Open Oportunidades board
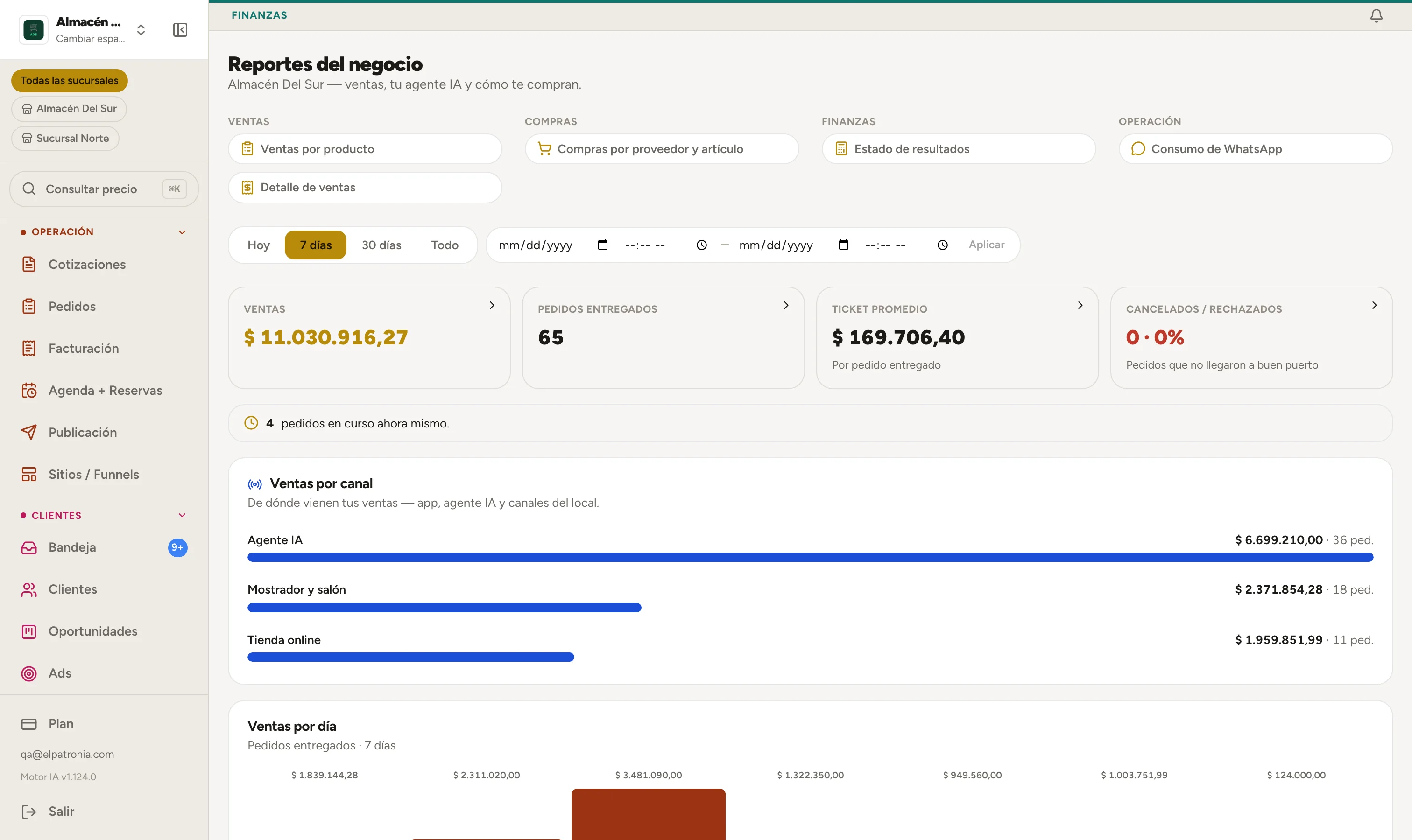This screenshot has width=1412, height=840. tap(104, 631)
